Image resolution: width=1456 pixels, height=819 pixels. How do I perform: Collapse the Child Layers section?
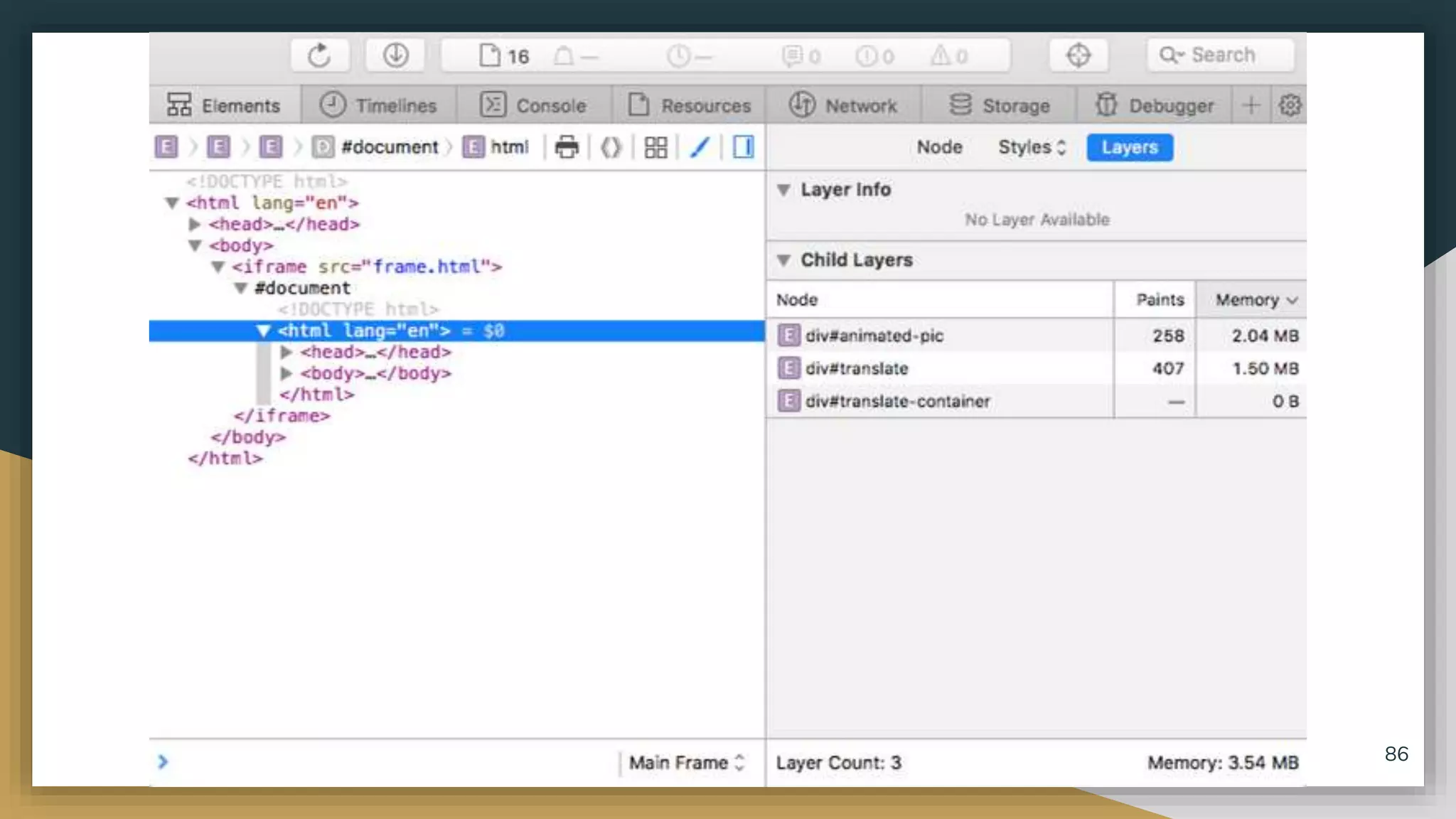tap(783, 260)
